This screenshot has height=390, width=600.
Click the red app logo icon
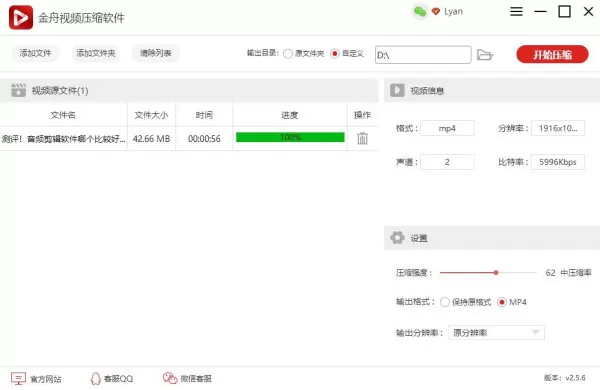pyautogui.click(x=21, y=17)
